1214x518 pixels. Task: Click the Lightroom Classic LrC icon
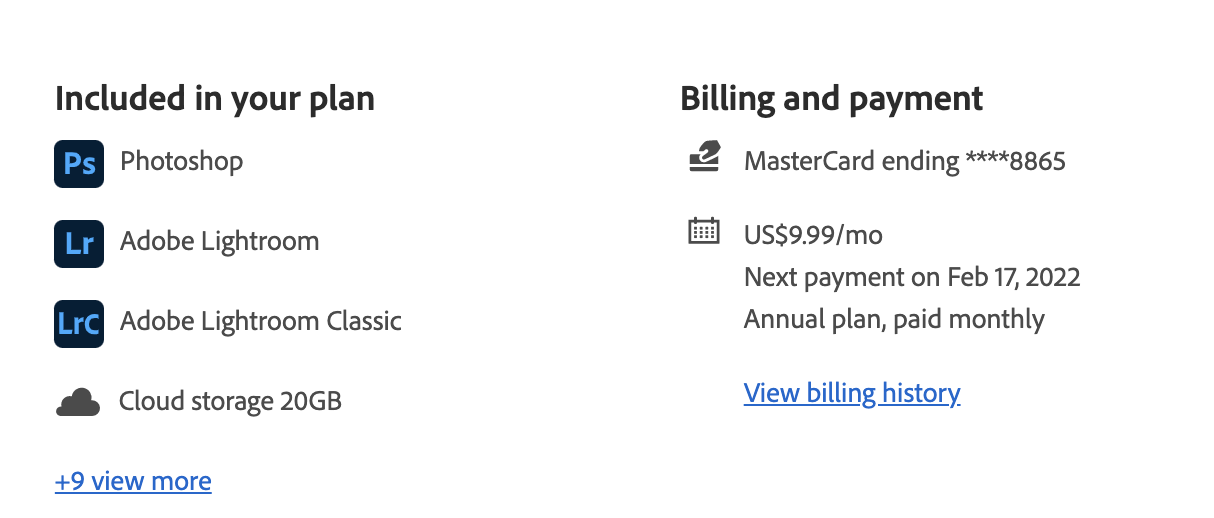(x=79, y=323)
